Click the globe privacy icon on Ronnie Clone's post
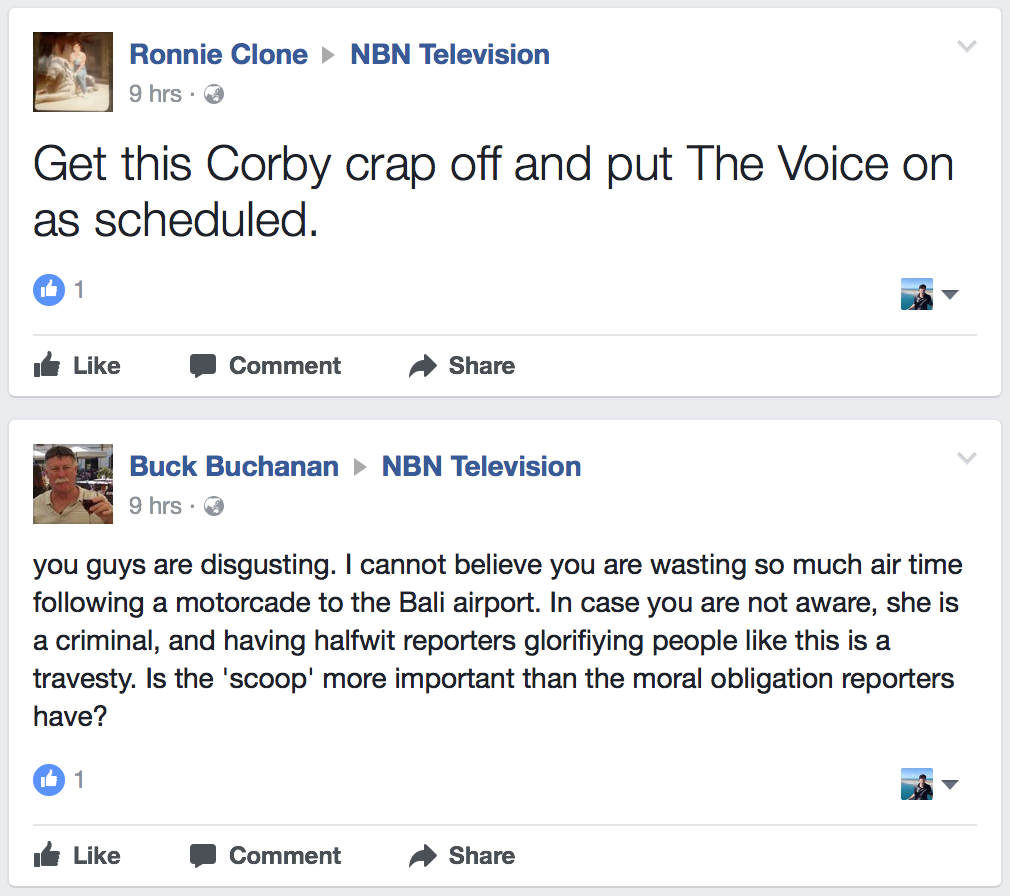Screen dimensions: 1010x896 [213, 95]
